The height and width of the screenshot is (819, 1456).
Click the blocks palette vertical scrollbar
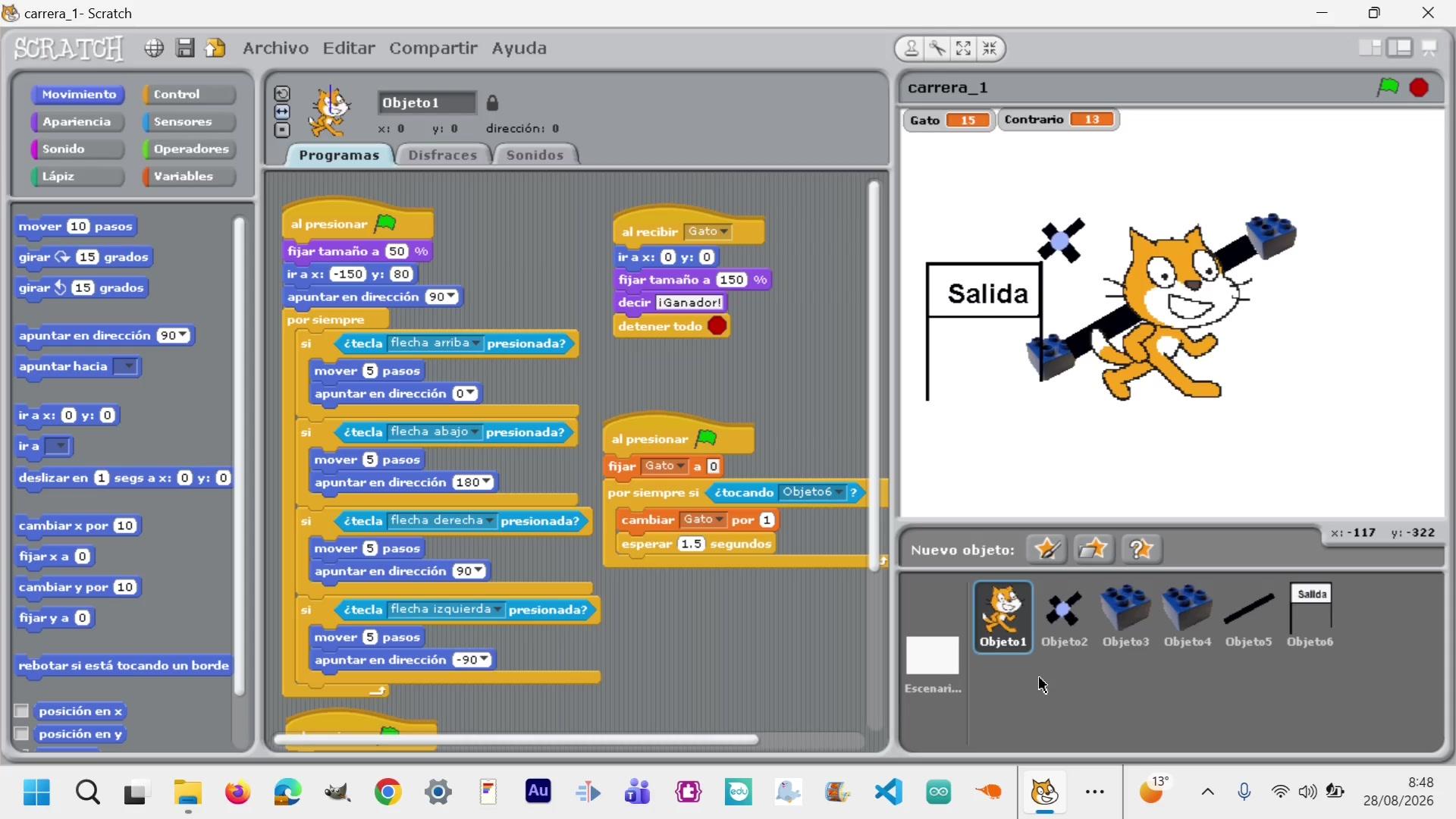pos(240,457)
